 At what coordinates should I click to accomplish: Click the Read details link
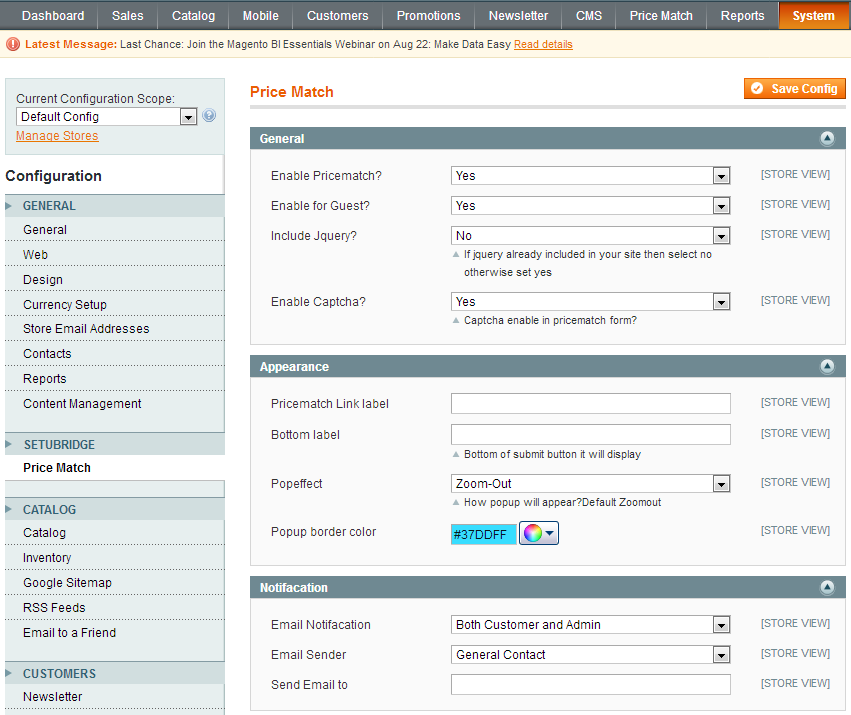(543, 45)
